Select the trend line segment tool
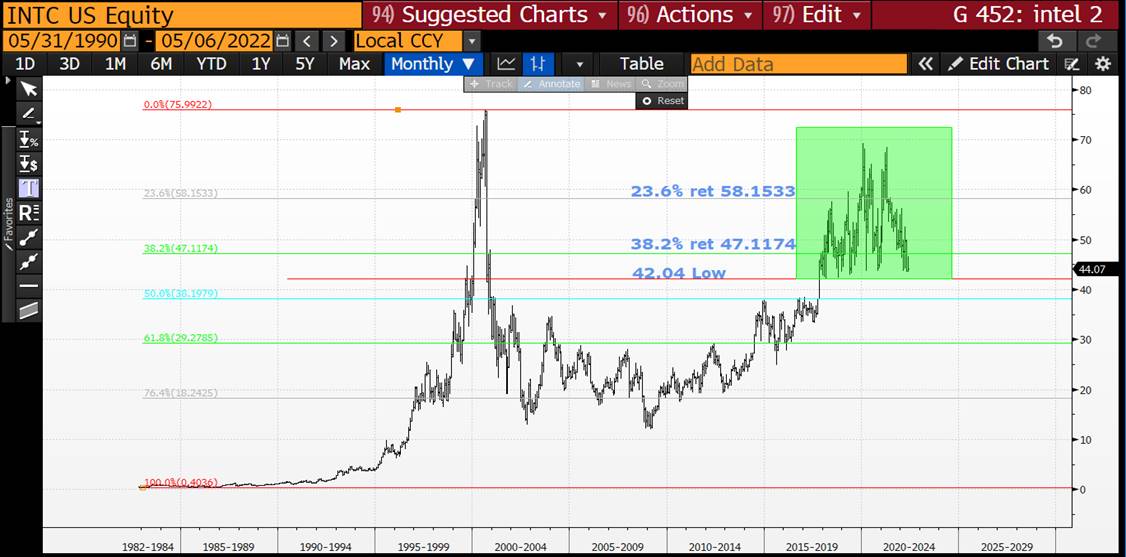Screen dimensions: 1126x557 point(29,237)
